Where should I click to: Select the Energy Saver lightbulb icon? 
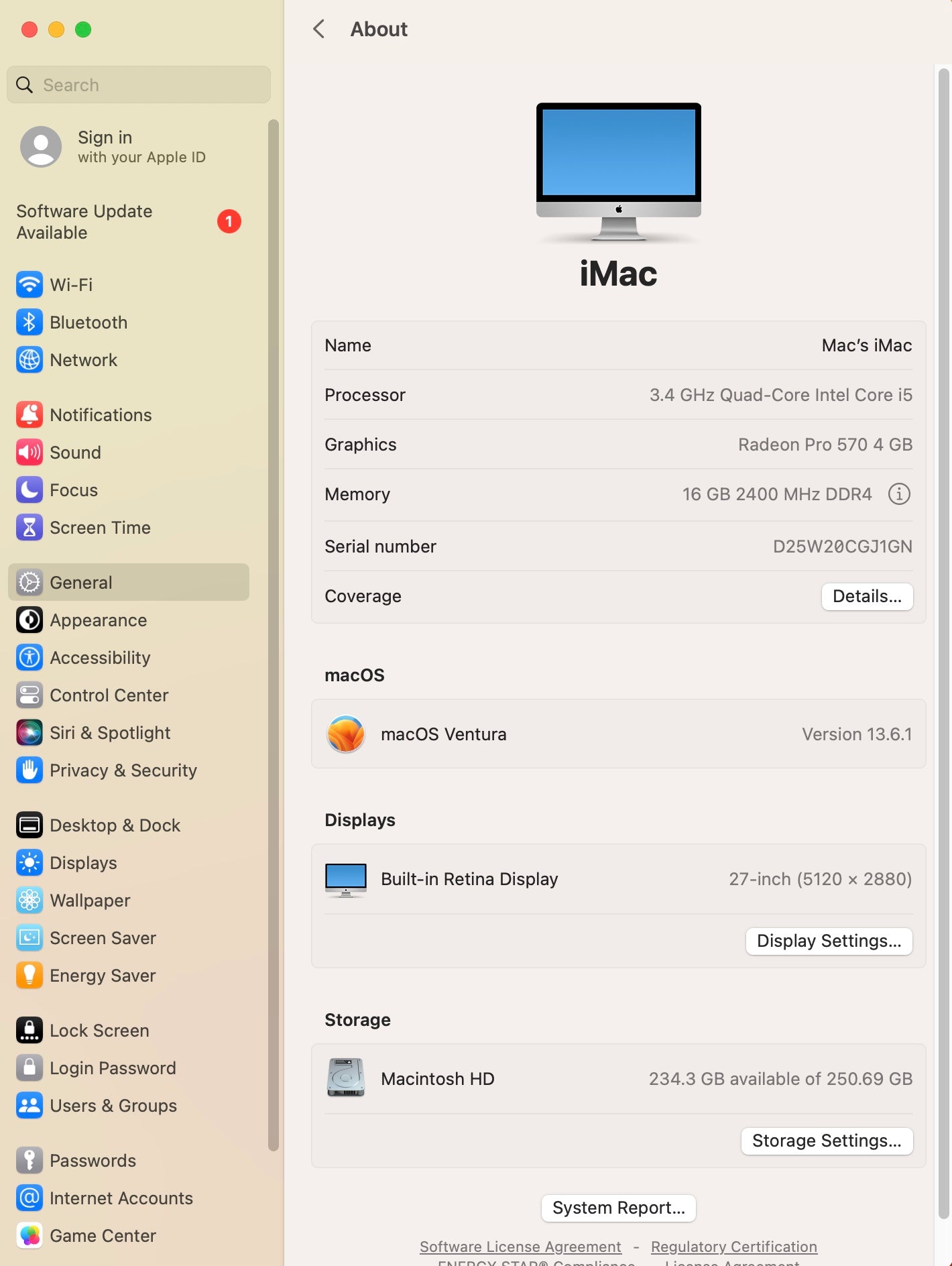29,976
